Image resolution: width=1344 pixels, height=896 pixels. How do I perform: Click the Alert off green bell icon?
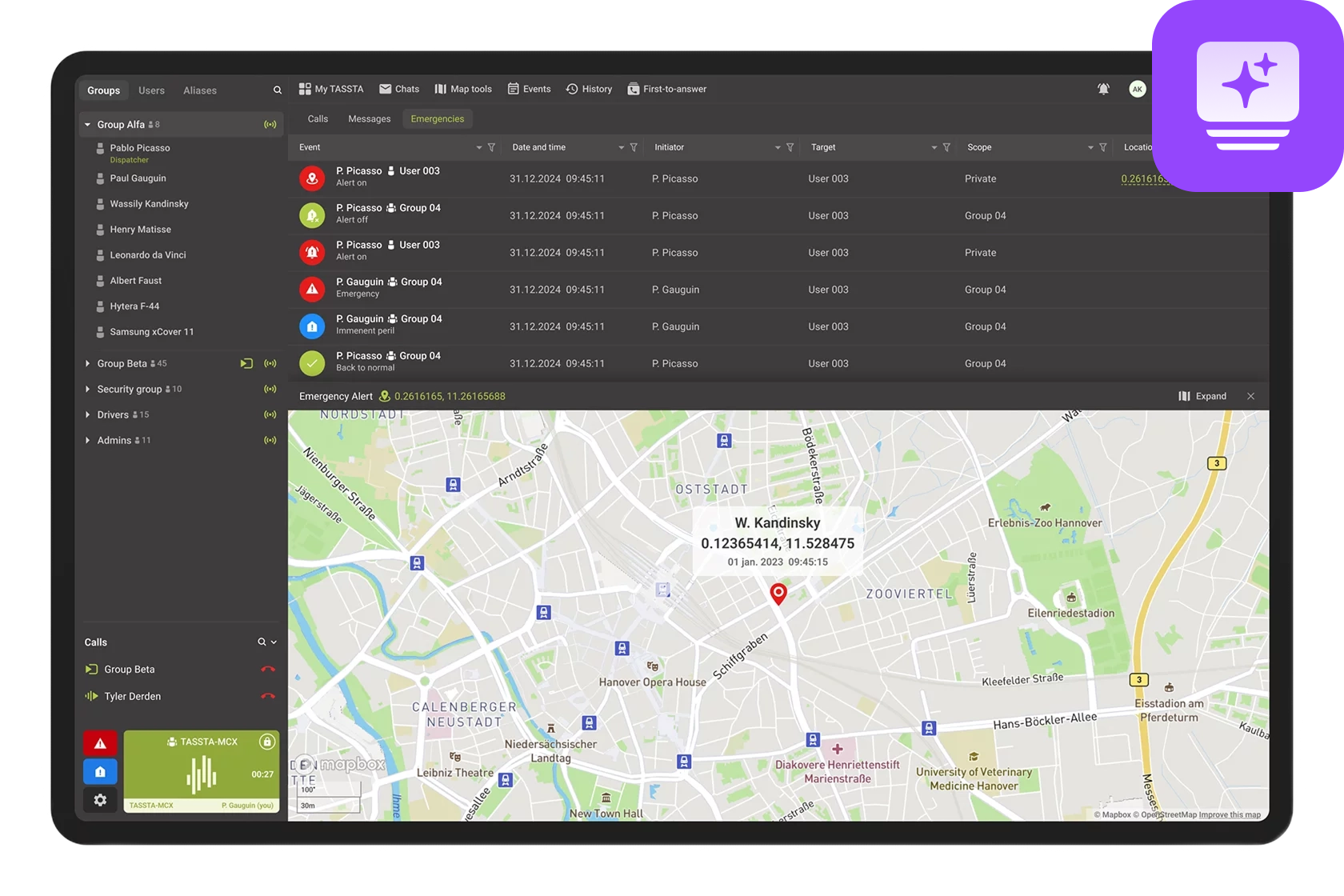[312, 215]
